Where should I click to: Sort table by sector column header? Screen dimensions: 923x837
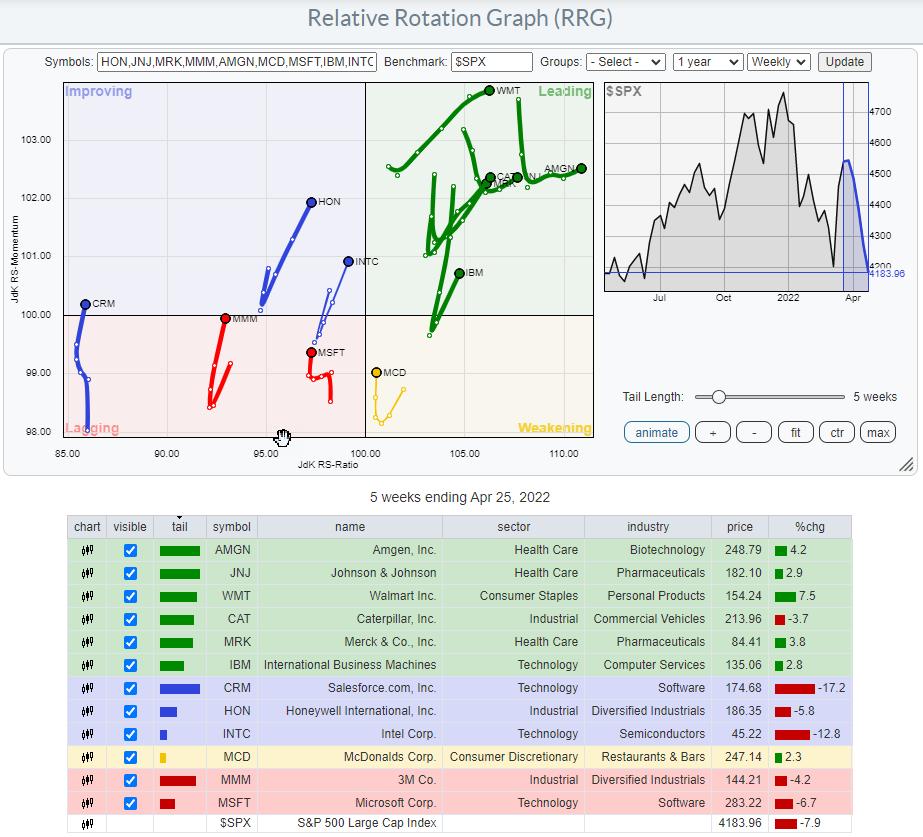point(514,527)
